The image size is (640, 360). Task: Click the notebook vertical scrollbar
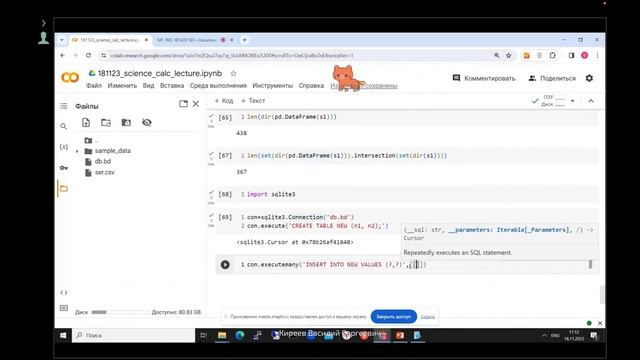pos(602,295)
